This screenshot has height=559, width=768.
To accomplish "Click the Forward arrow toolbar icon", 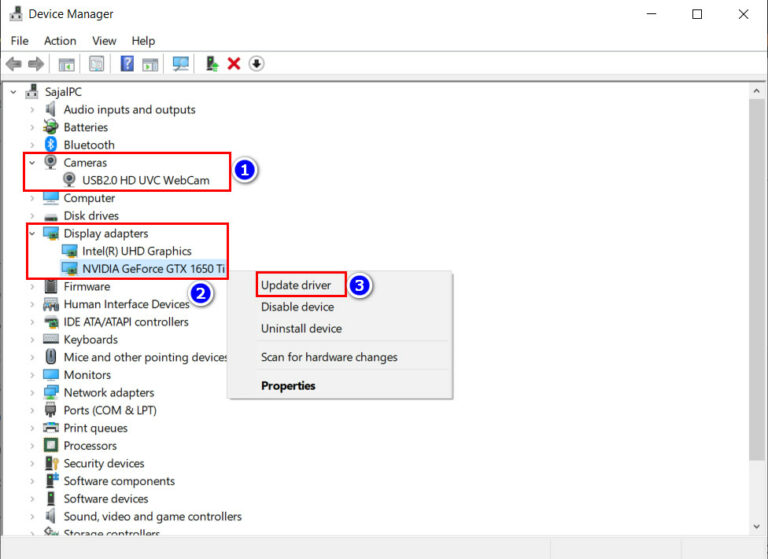I will [36, 64].
